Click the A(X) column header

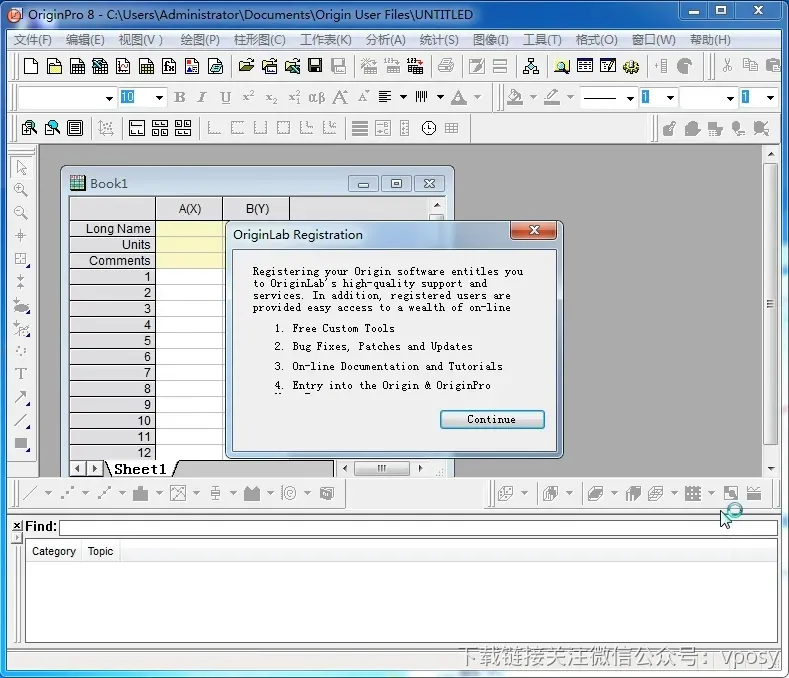pyautogui.click(x=189, y=209)
